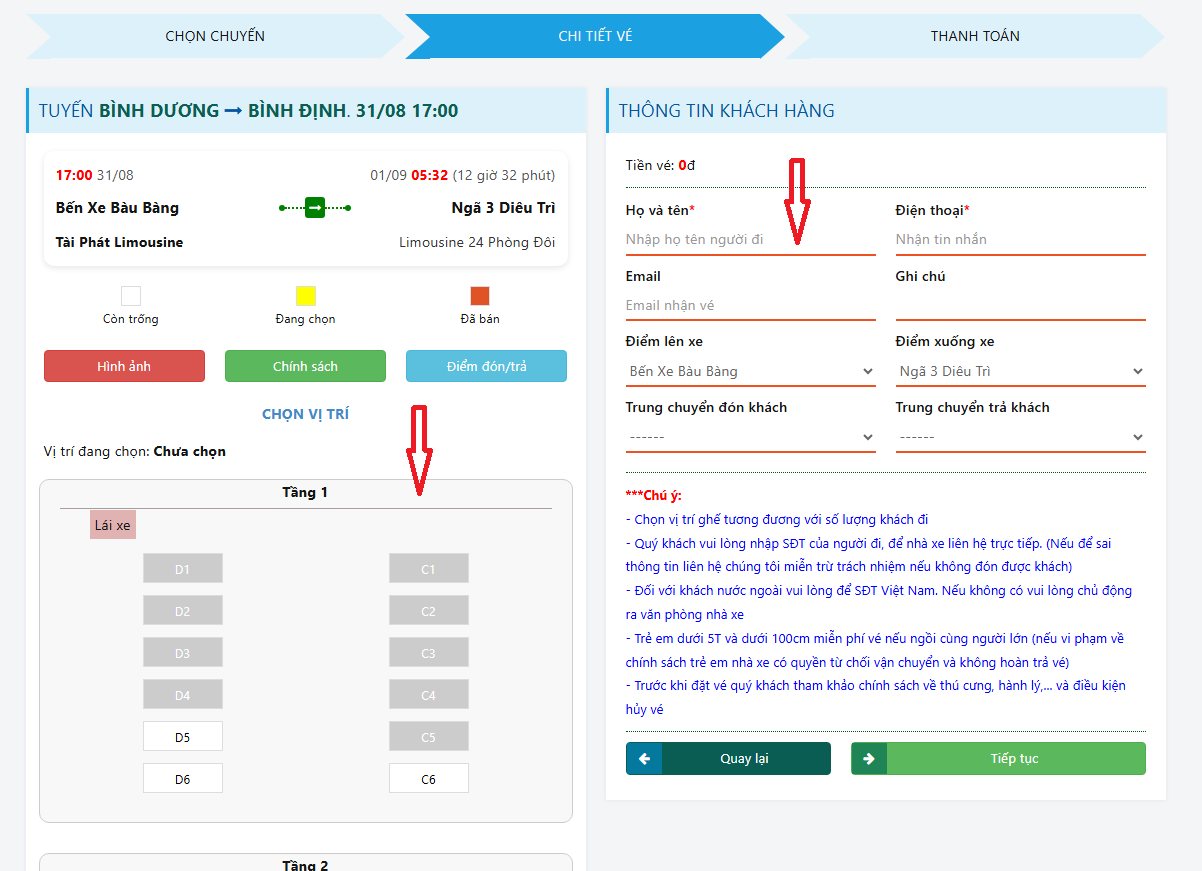Open the CHI TIẾT VÉ step
This screenshot has height=871, width=1202.
point(595,36)
